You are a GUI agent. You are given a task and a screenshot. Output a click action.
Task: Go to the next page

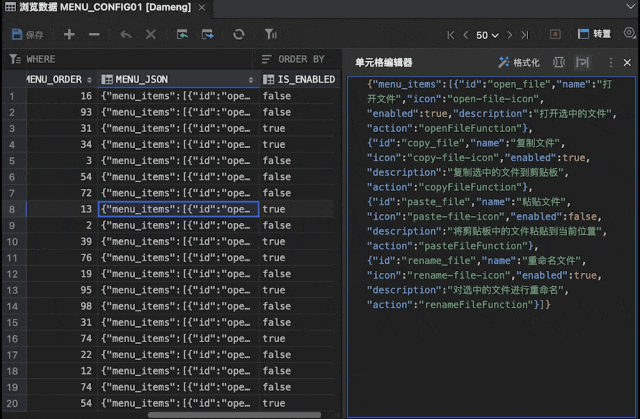(x=509, y=35)
